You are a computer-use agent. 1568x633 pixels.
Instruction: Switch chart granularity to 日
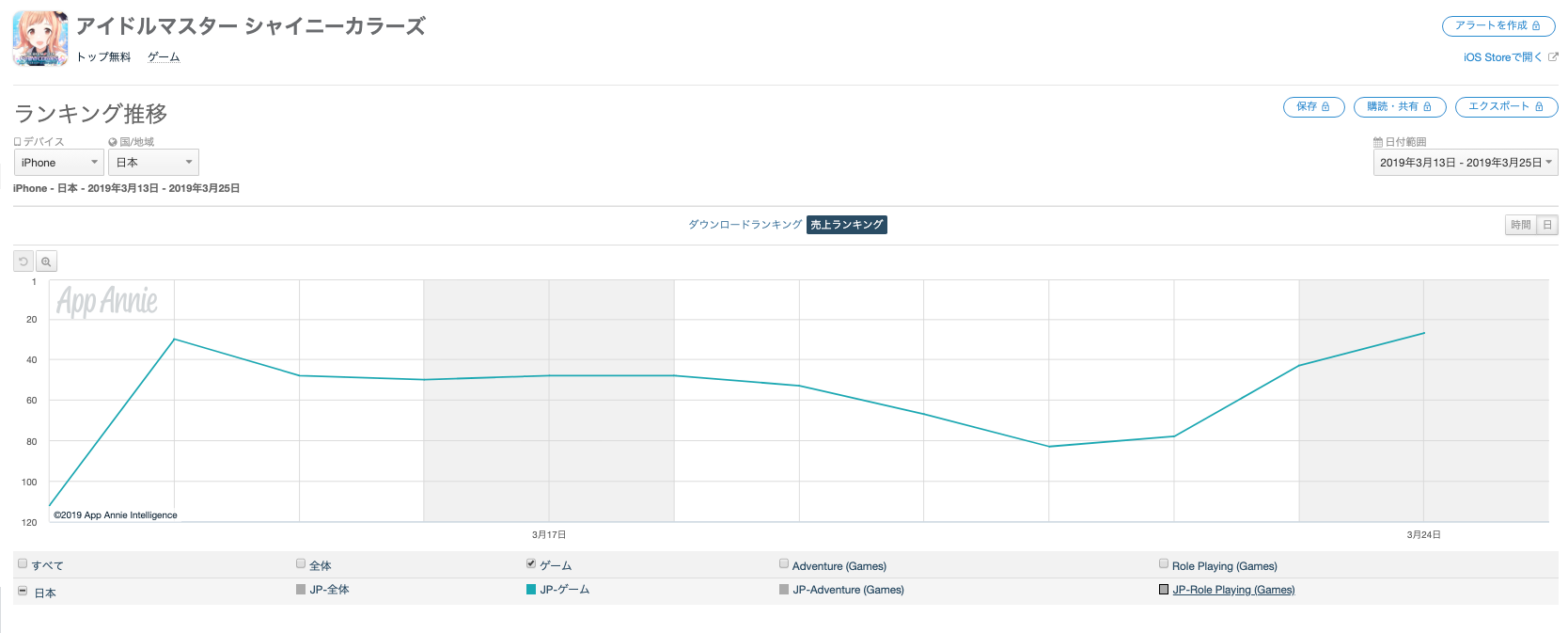point(1547,225)
